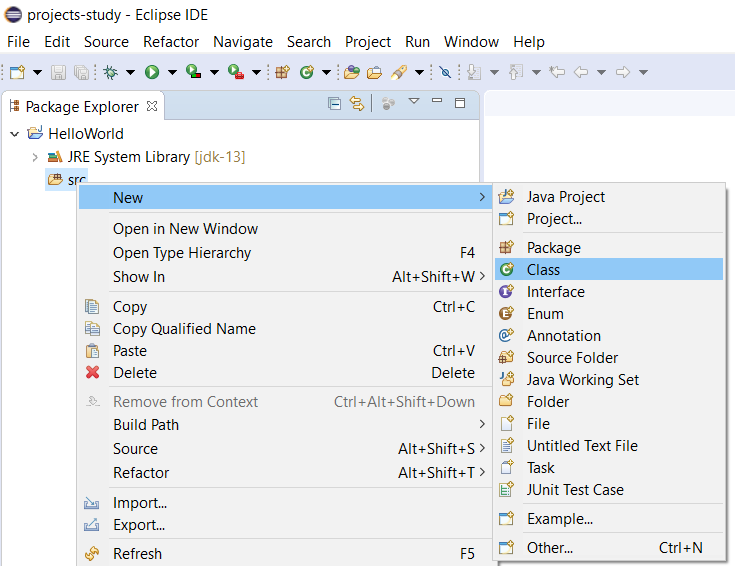The image size is (735, 566).
Task: Select Other... in the New submenu
Action: tap(609, 548)
